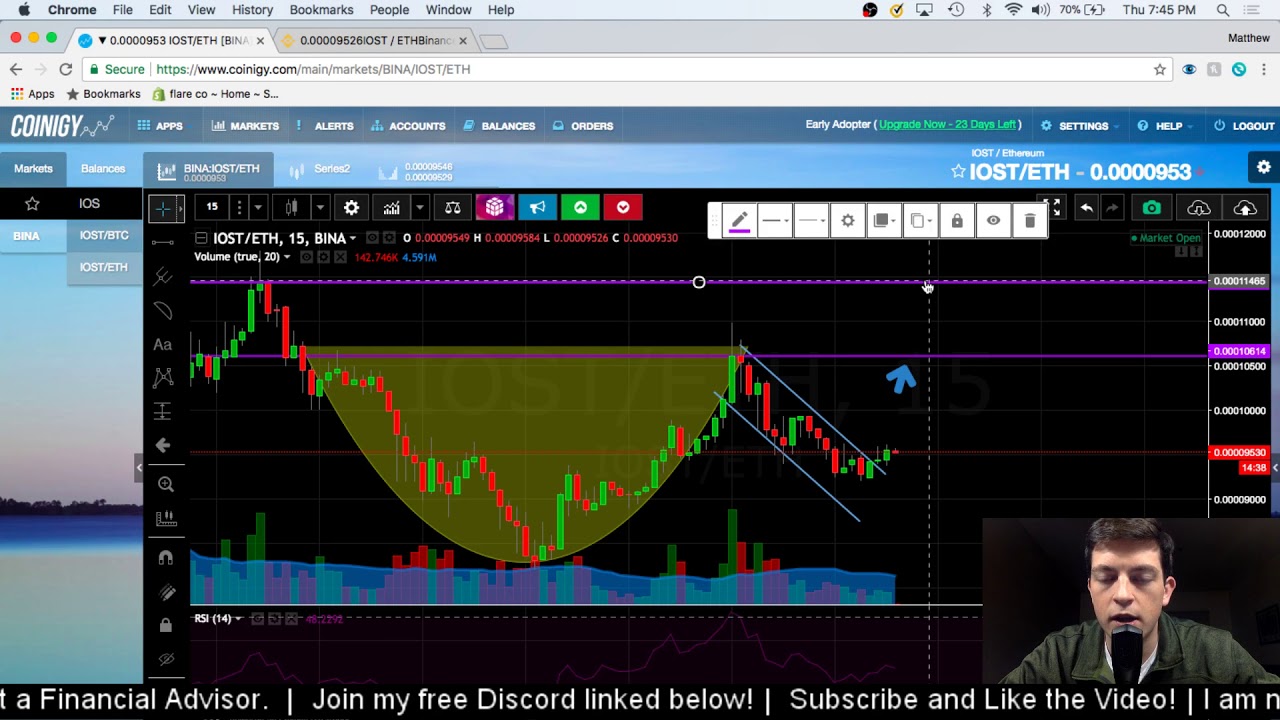
Task: Open line style dropdown in floating toolbar
Action: click(811, 220)
